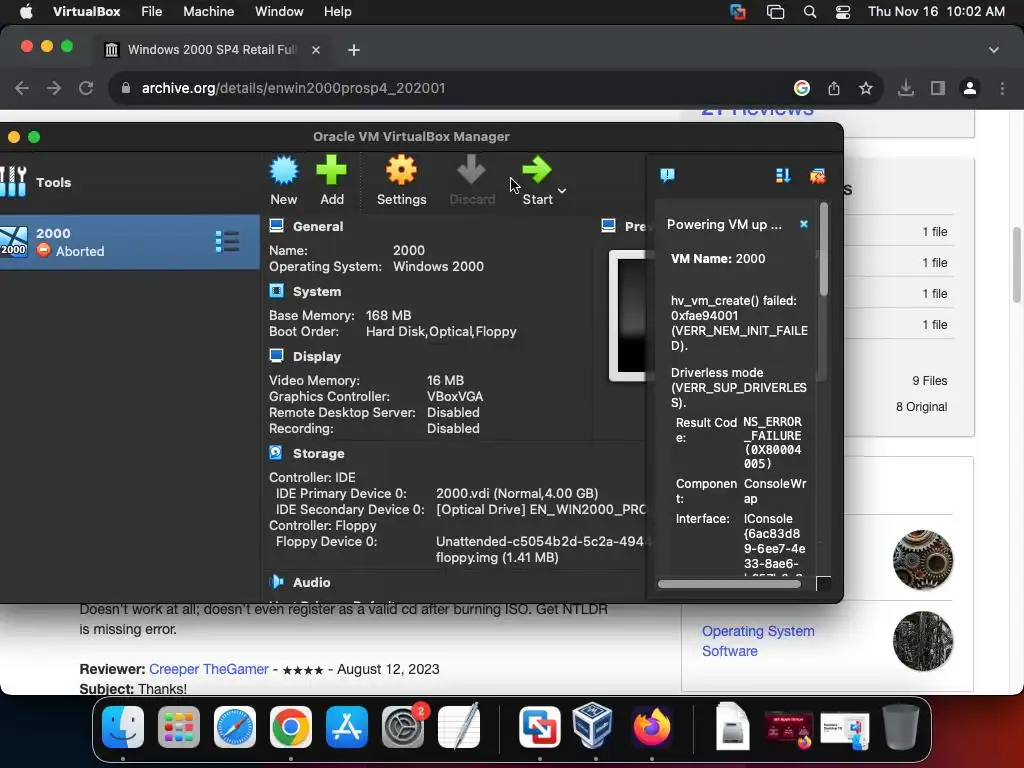Click the sort notifications icon
Viewport: 1024px width, 768px height.
coord(783,175)
